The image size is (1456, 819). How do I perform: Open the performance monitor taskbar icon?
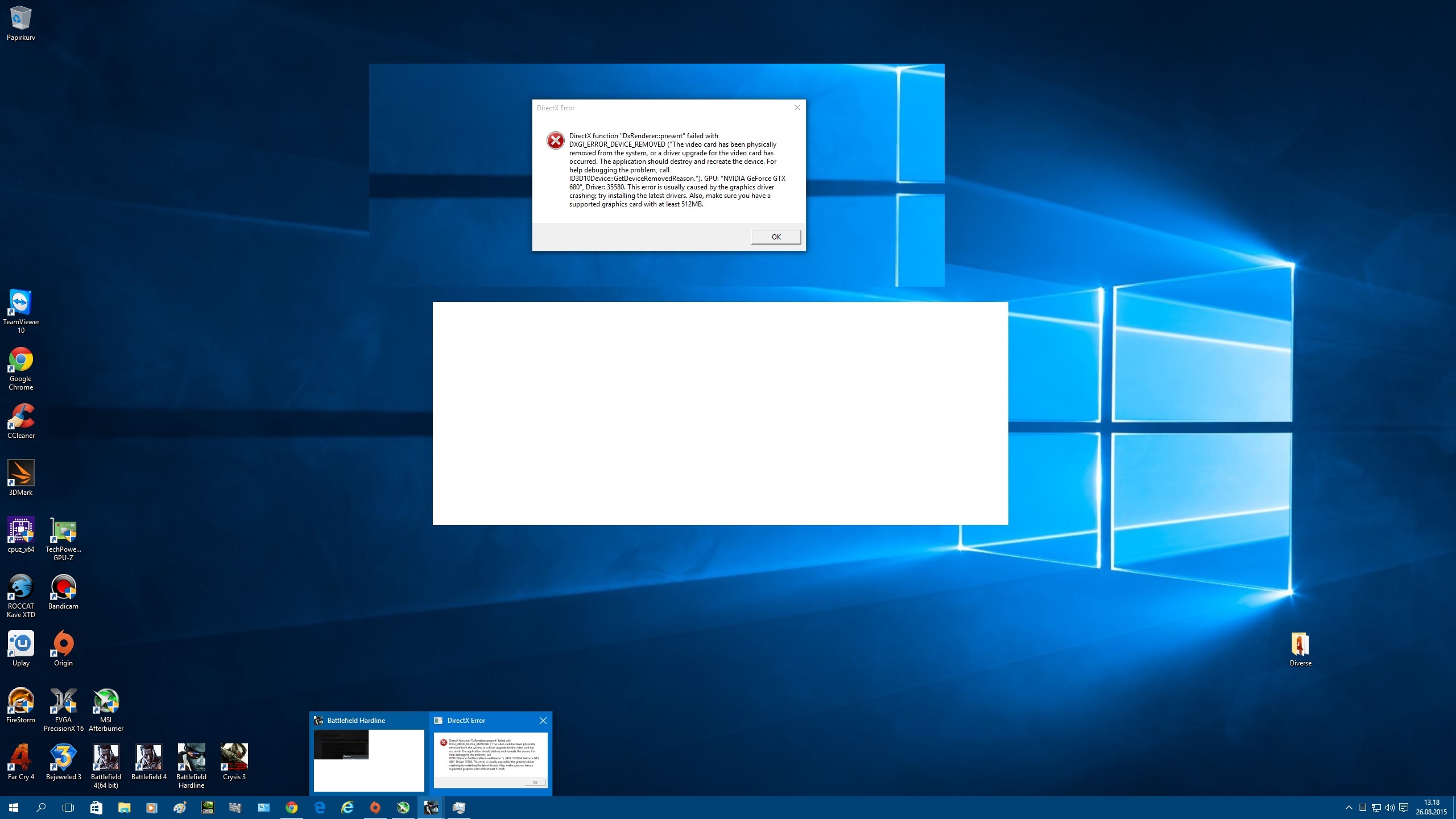point(458,808)
